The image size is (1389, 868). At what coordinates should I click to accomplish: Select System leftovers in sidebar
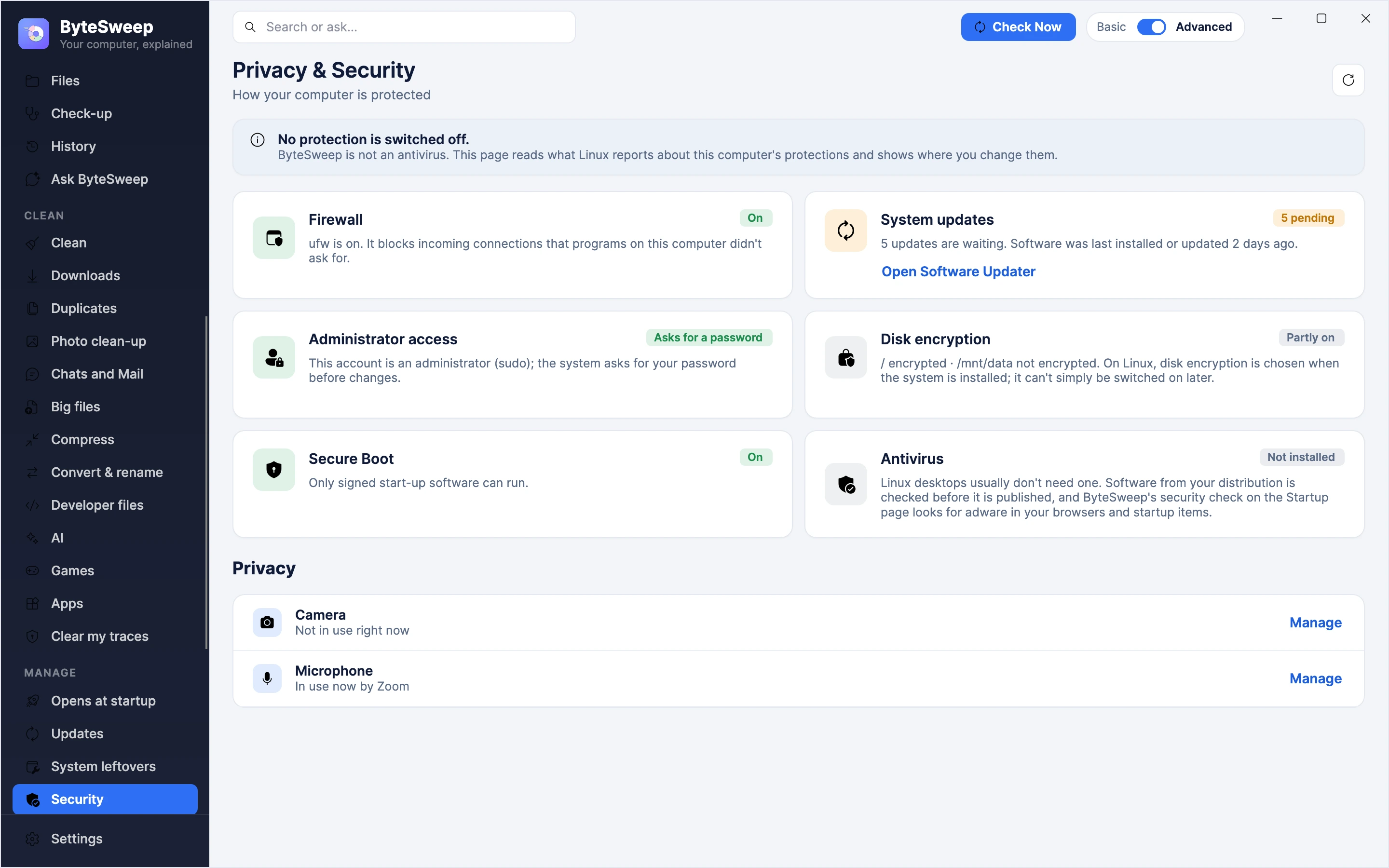(x=105, y=766)
